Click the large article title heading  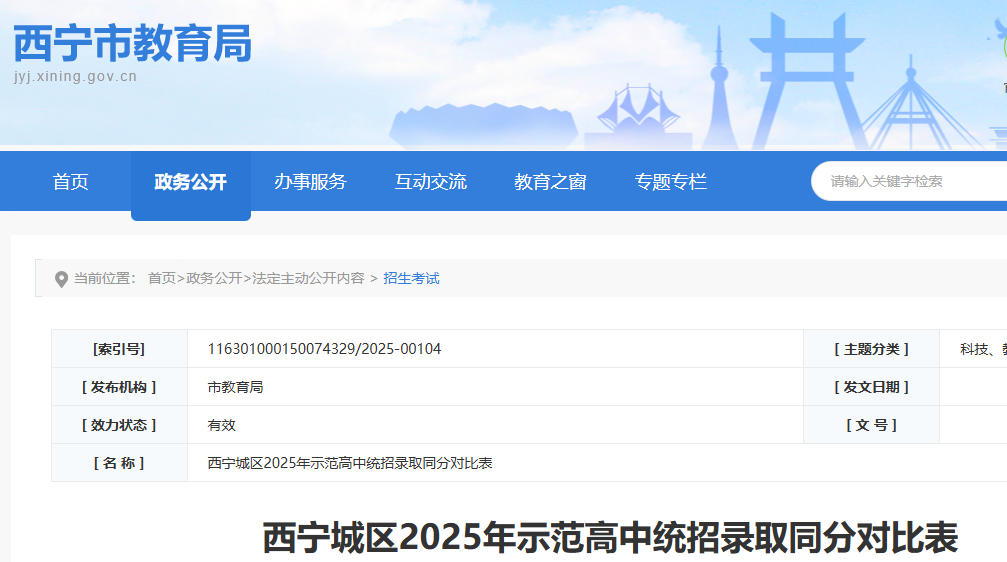pyautogui.click(x=610, y=538)
